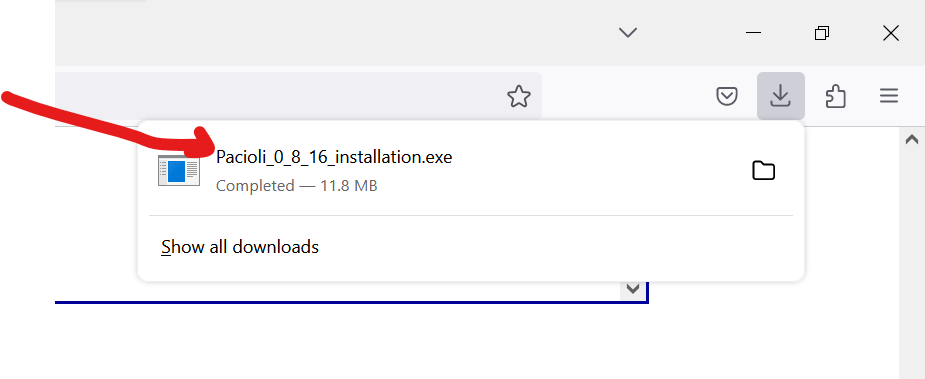925x379 pixels.
Task: Open the Firefox hamburger application menu
Action: click(888, 96)
